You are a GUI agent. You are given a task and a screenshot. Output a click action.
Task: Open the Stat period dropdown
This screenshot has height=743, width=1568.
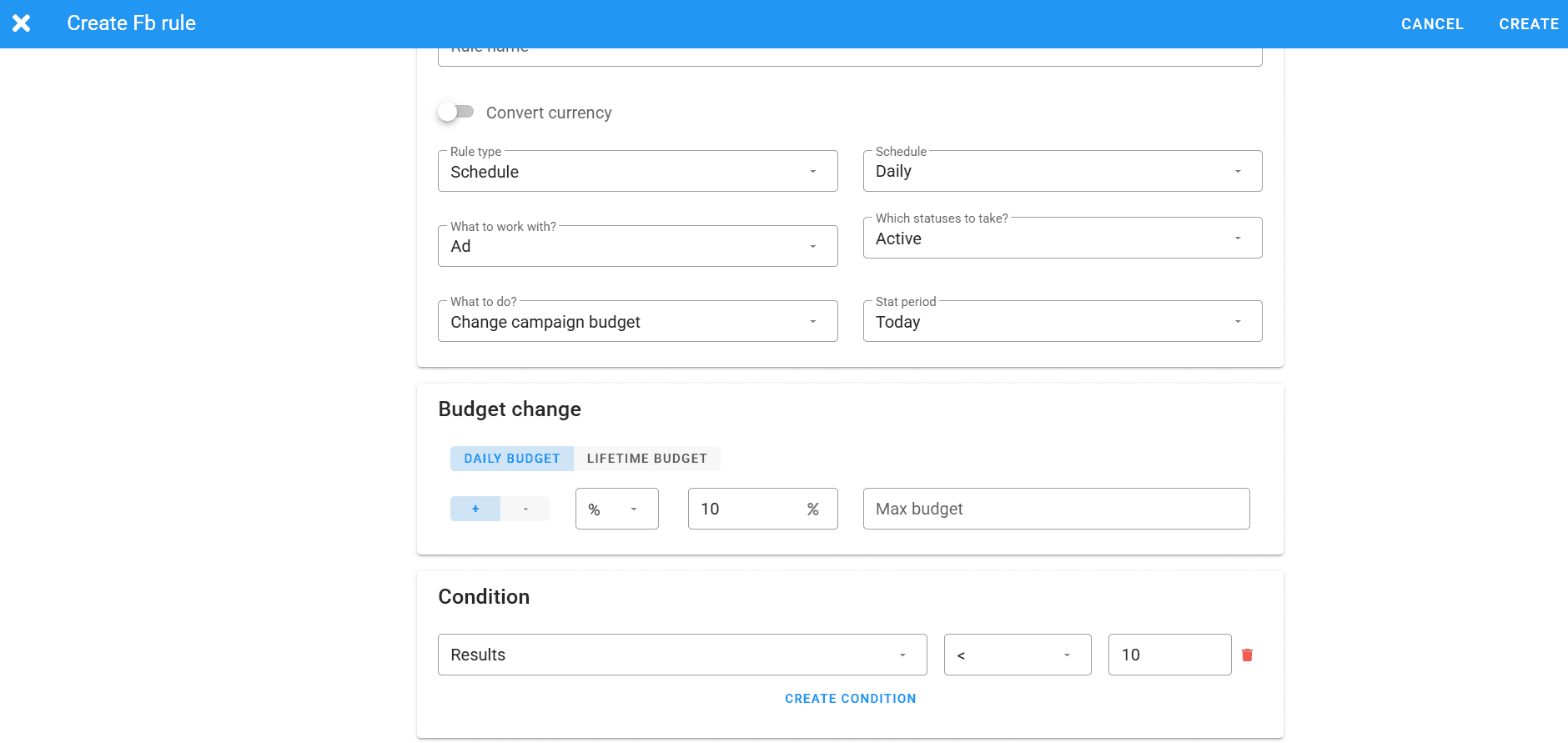(x=1062, y=321)
